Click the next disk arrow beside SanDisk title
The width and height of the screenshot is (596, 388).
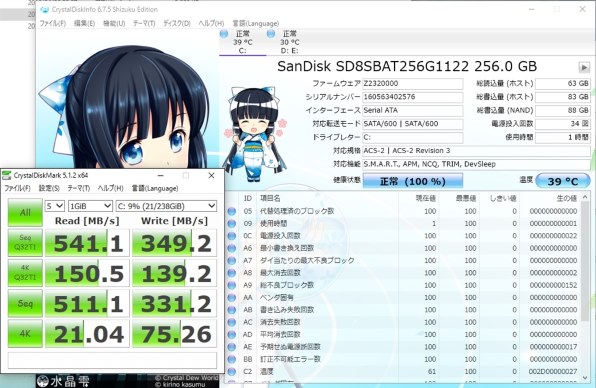coord(584,67)
